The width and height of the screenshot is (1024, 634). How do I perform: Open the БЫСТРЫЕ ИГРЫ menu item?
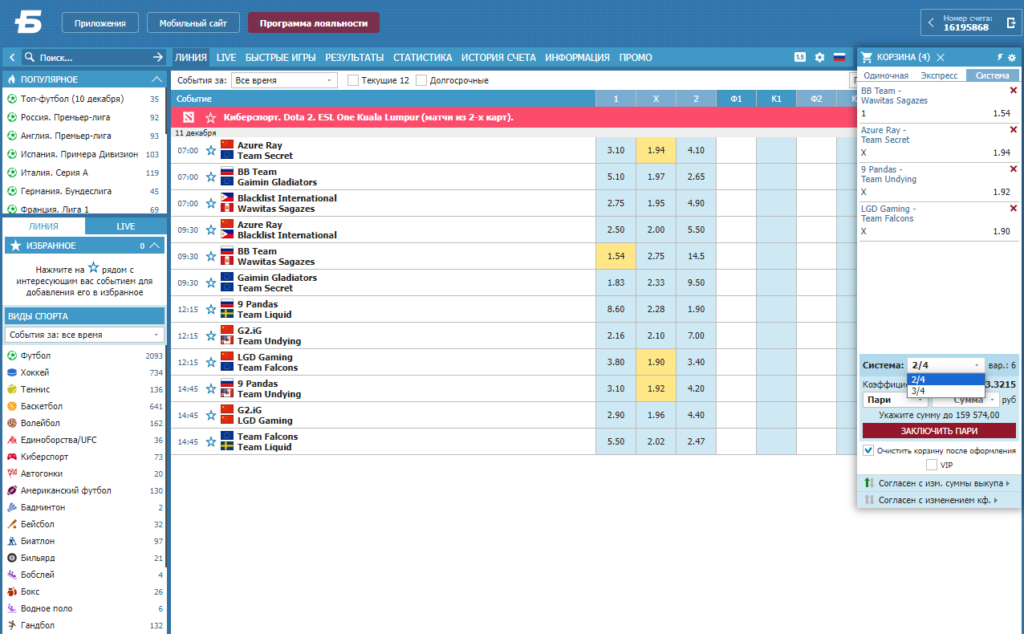coord(280,57)
